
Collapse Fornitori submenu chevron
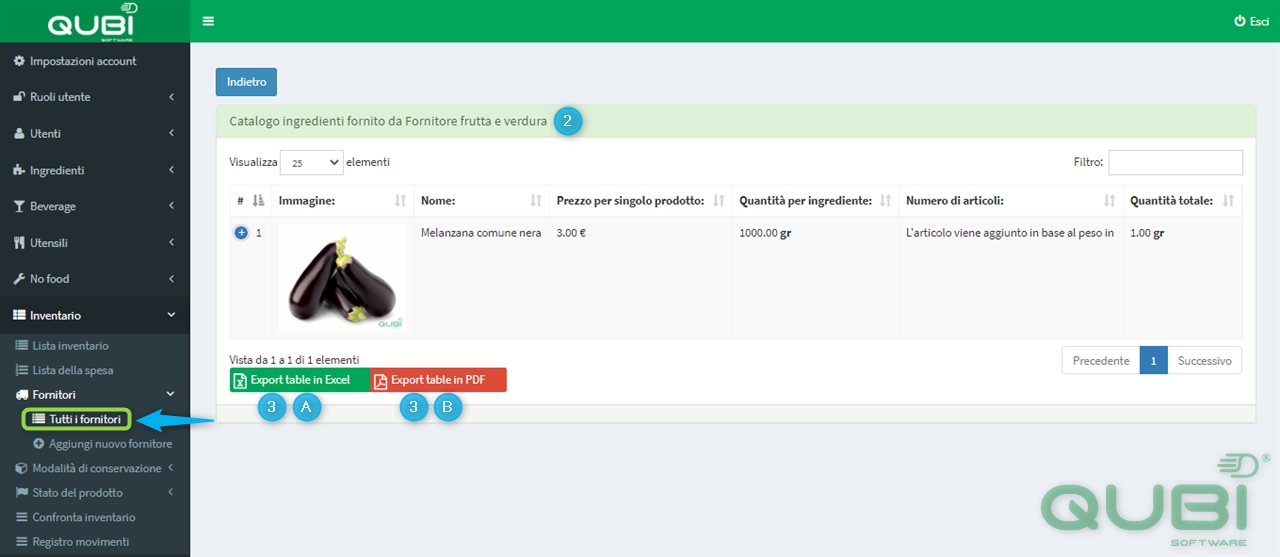[170, 395]
